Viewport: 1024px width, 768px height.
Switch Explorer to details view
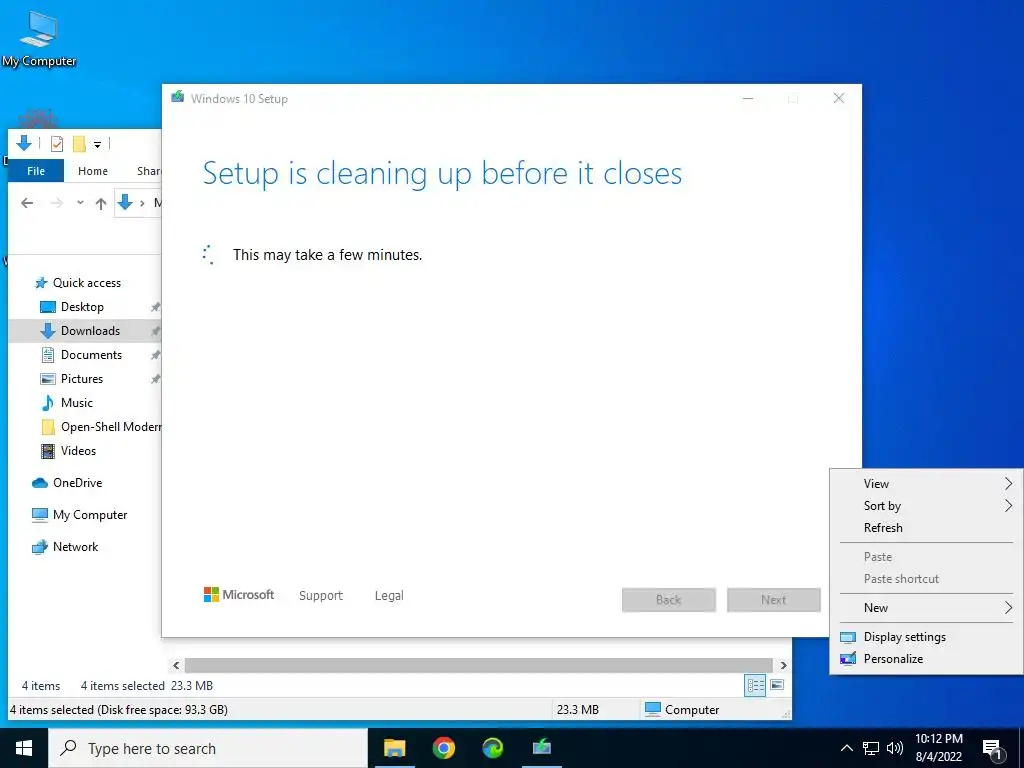pos(756,685)
